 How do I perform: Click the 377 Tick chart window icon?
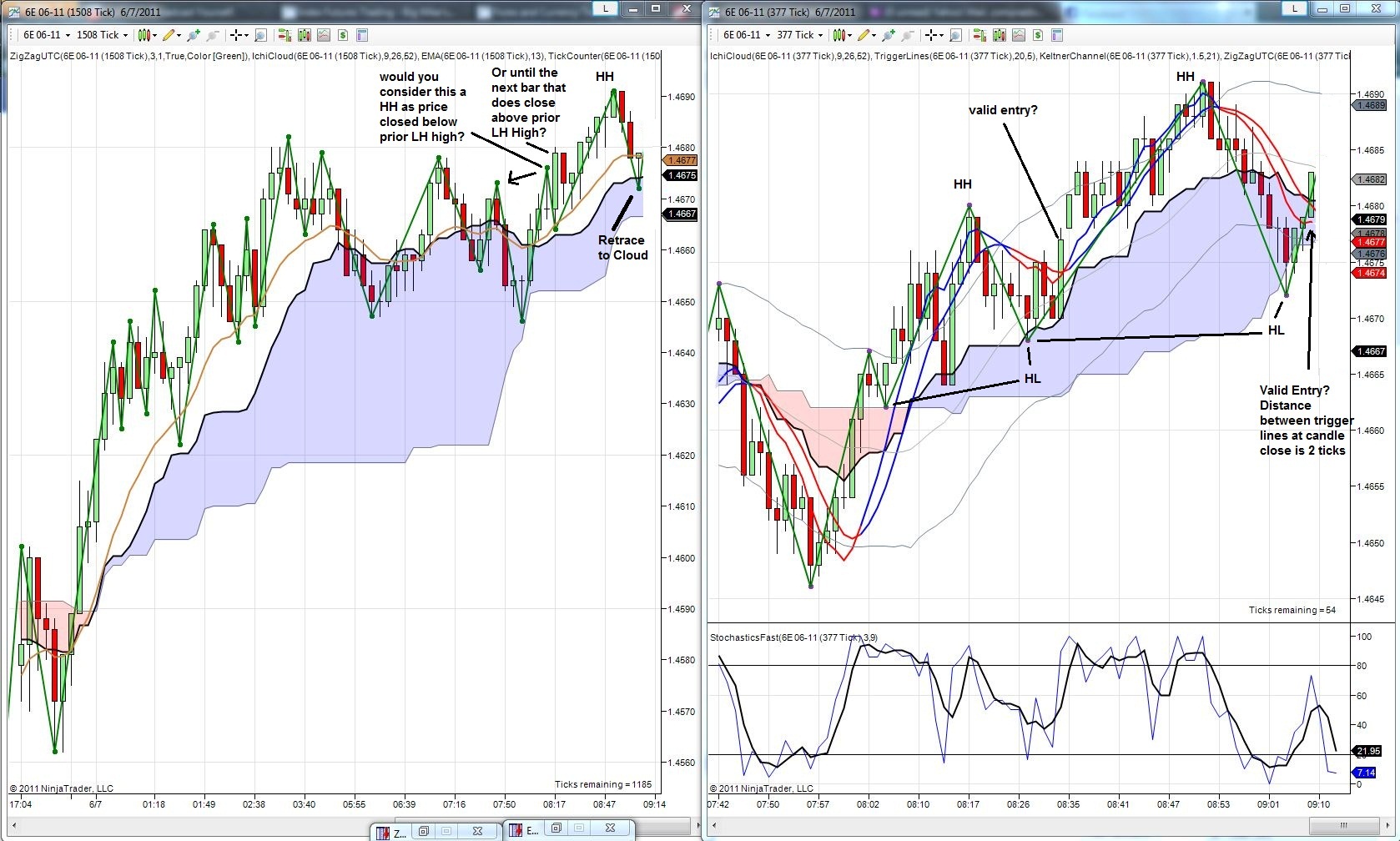point(714,12)
